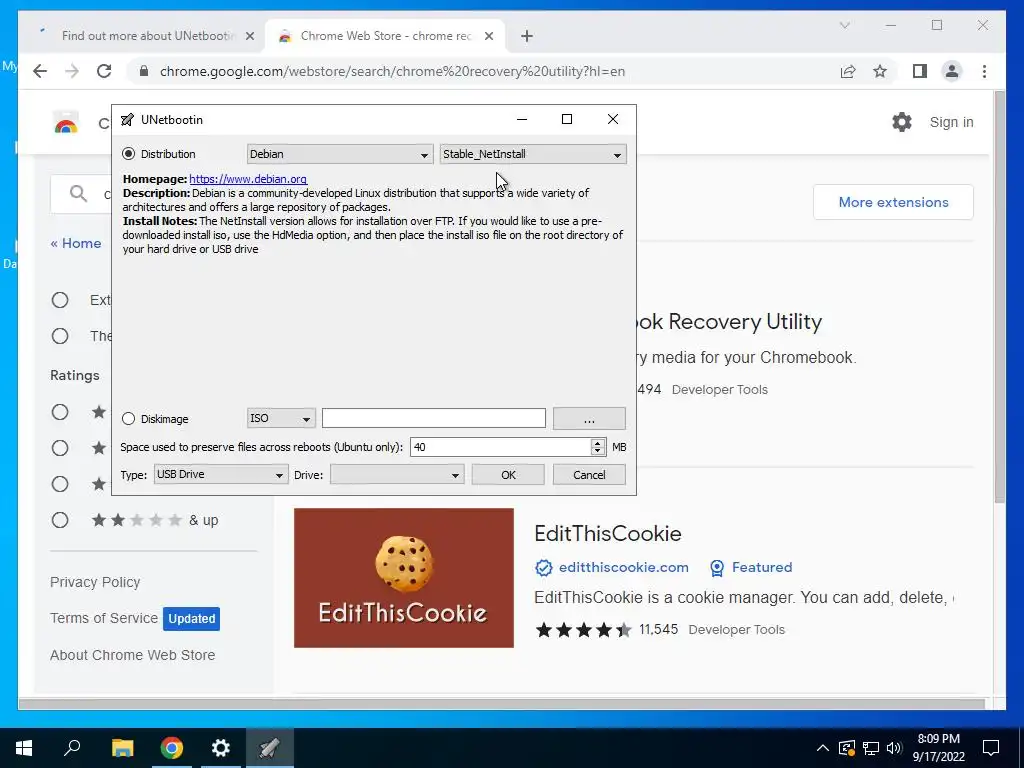This screenshot has width=1024, height=768.
Task: Select the 2 stars & up rating filter
Action: tap(60, 520)
